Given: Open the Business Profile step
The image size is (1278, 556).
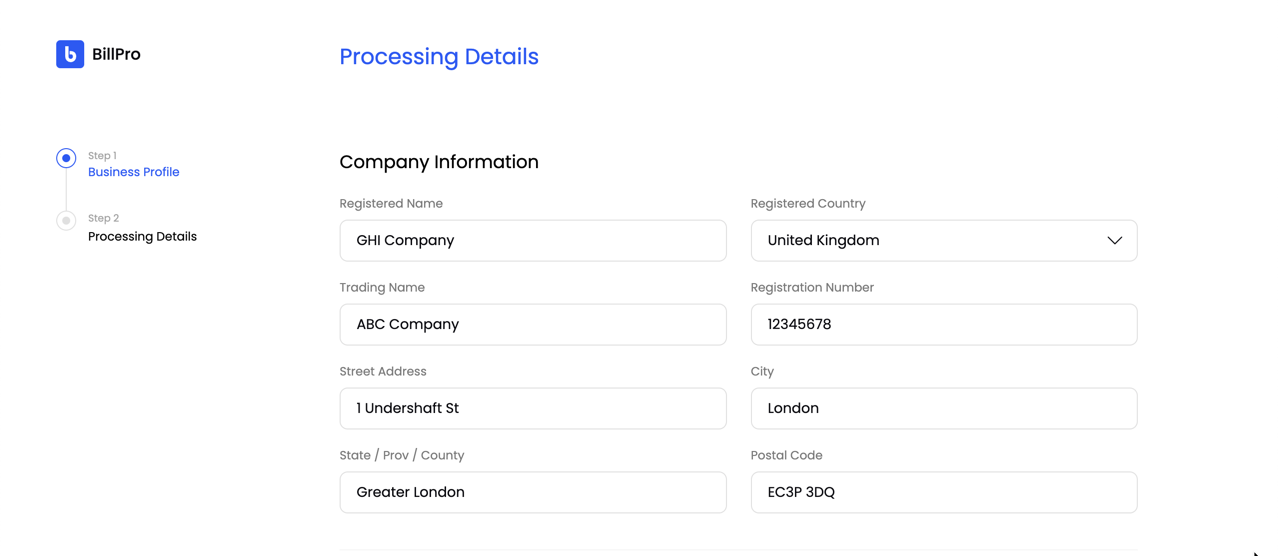Looking at the screenshot, I should coord(133,172).
